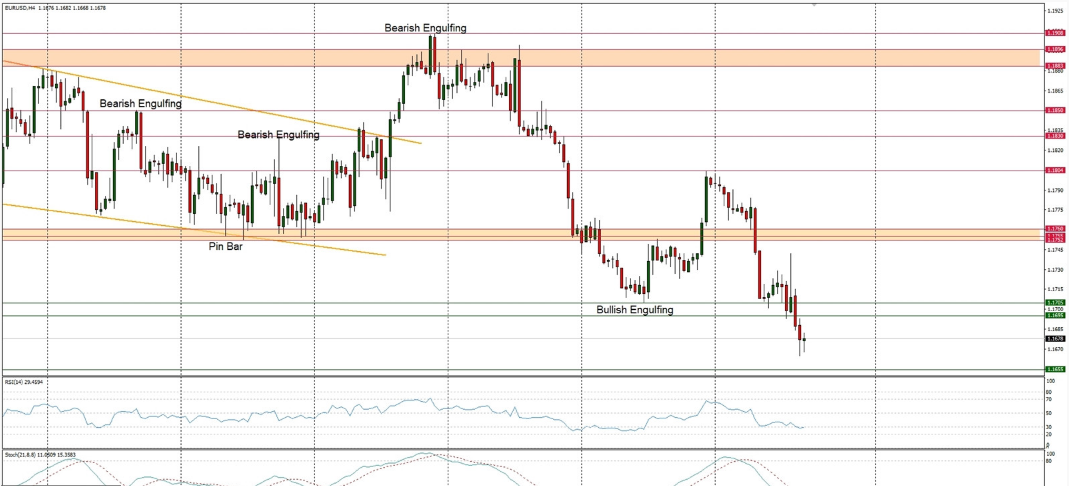This screenshot has width=1069, height=486.
Task: Click the 1.1830 red price level tag
Action: [x=1054, y=137]
